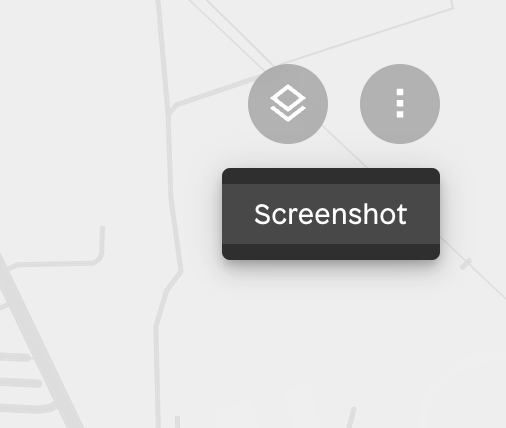Click the three-dot more options button

pyautogui.click(x=400, y=104)
